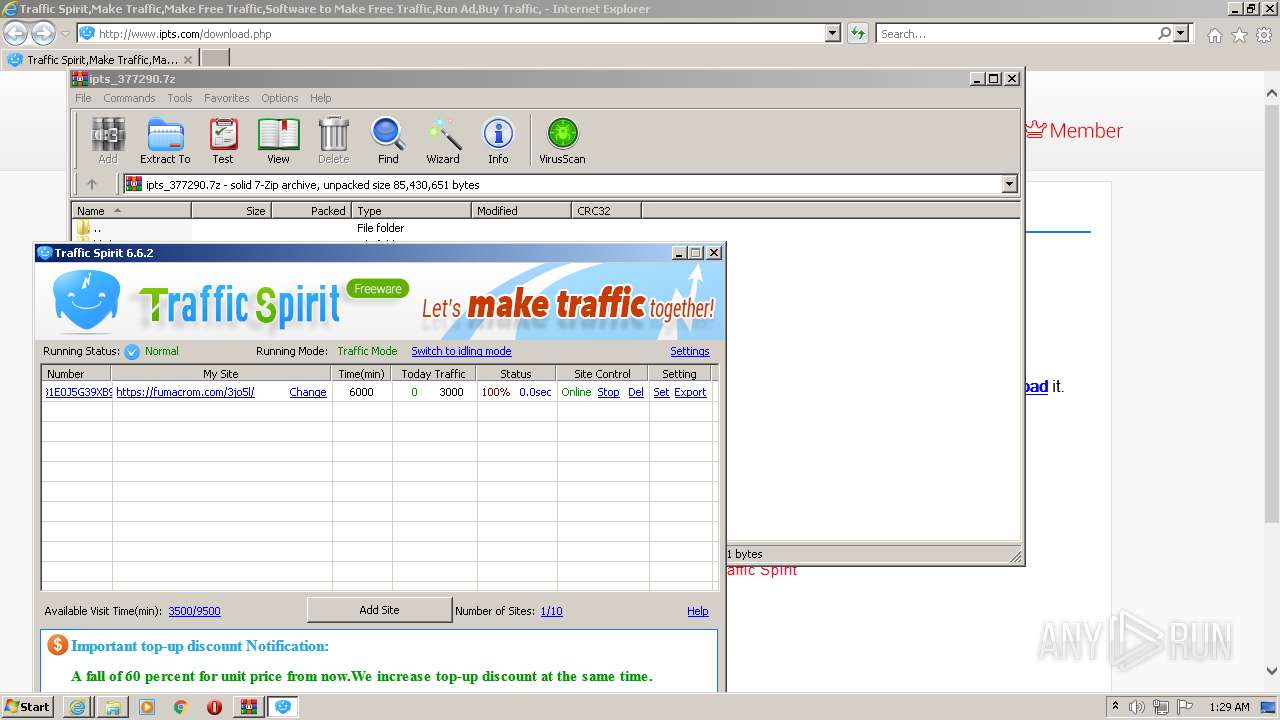The height and width of the screenshot is (720, 1280).
Task: Click Extract To in WinRAR toolbar
Action: tap(165, 141)
